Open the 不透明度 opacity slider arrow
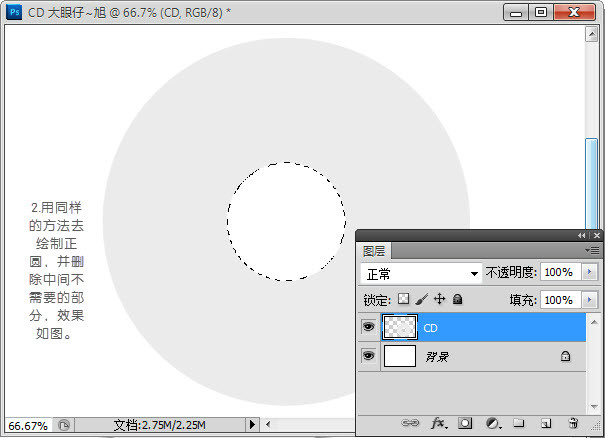Screen dimensions: 605x438 tap(589, 272)
